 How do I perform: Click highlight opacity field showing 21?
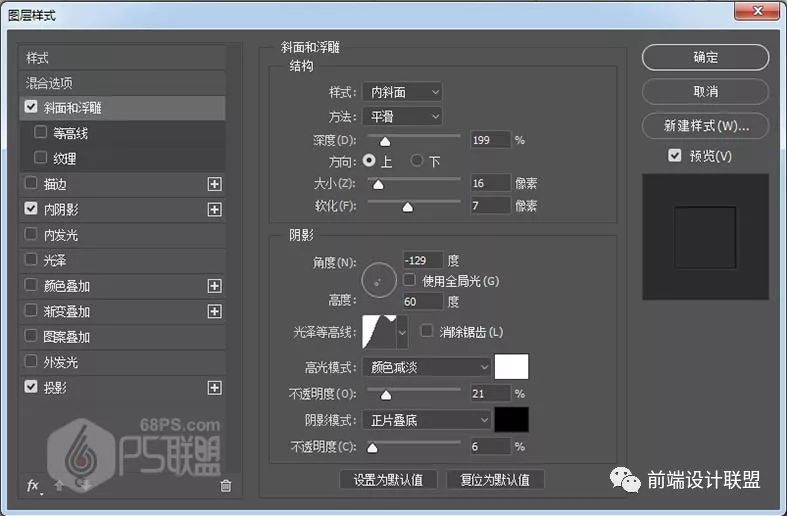490,393
